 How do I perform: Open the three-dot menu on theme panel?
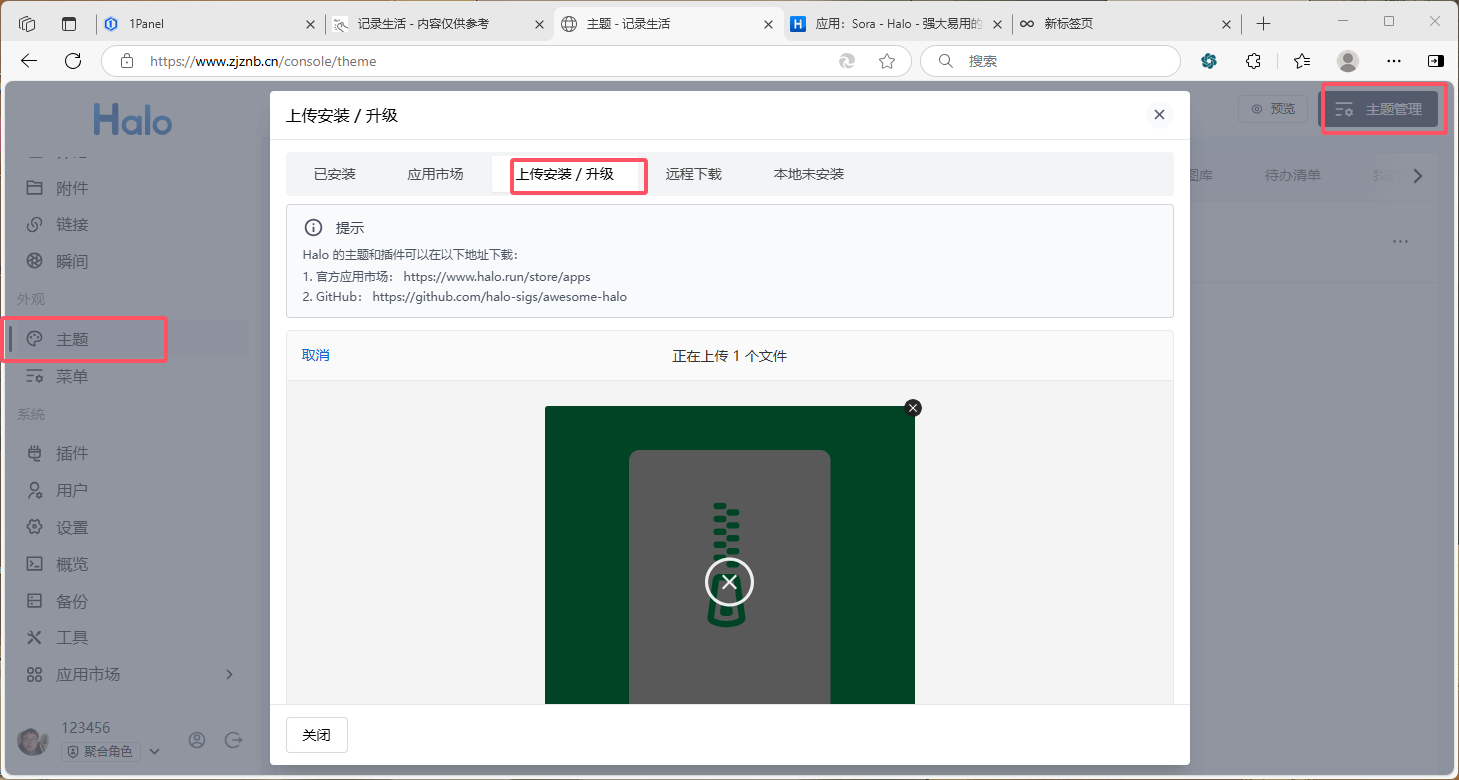(x=1400, y=242)
